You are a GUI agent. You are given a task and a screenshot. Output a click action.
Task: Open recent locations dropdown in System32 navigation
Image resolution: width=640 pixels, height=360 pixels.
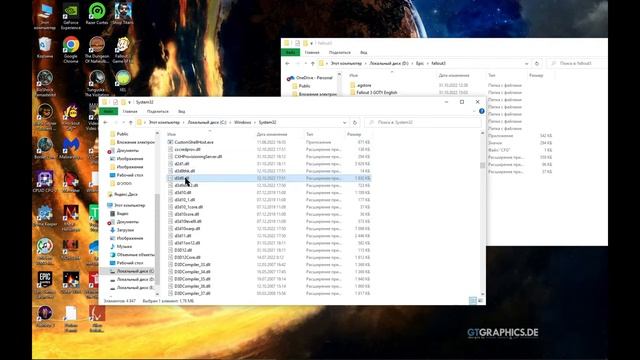point(123,122)
